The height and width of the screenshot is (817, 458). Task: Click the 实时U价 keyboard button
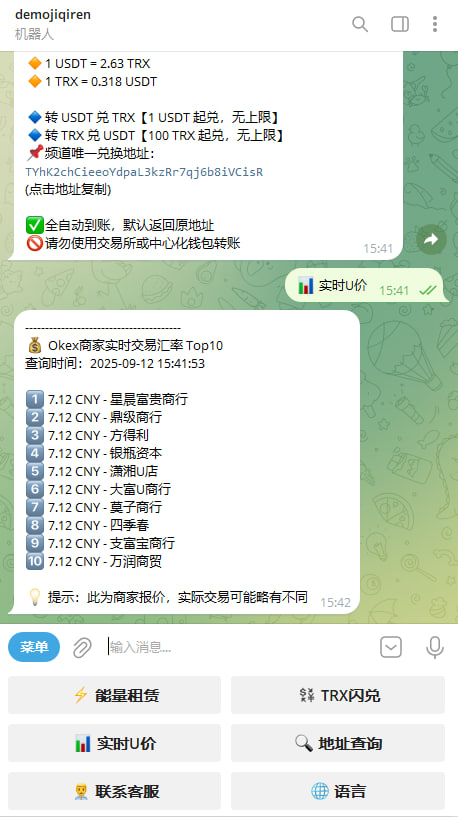click(x=115, y=743)
